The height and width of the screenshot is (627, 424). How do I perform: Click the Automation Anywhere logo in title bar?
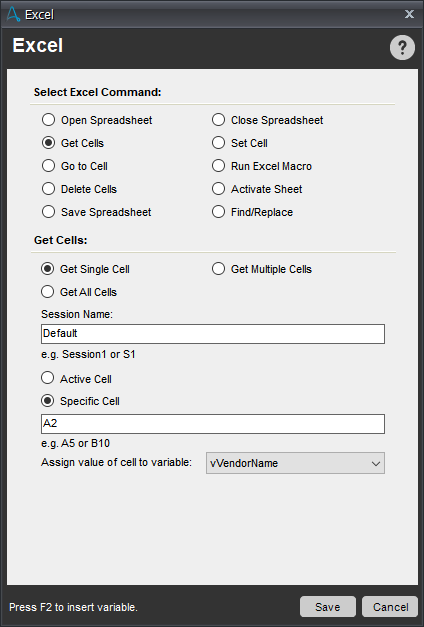[x=13, y=14]
